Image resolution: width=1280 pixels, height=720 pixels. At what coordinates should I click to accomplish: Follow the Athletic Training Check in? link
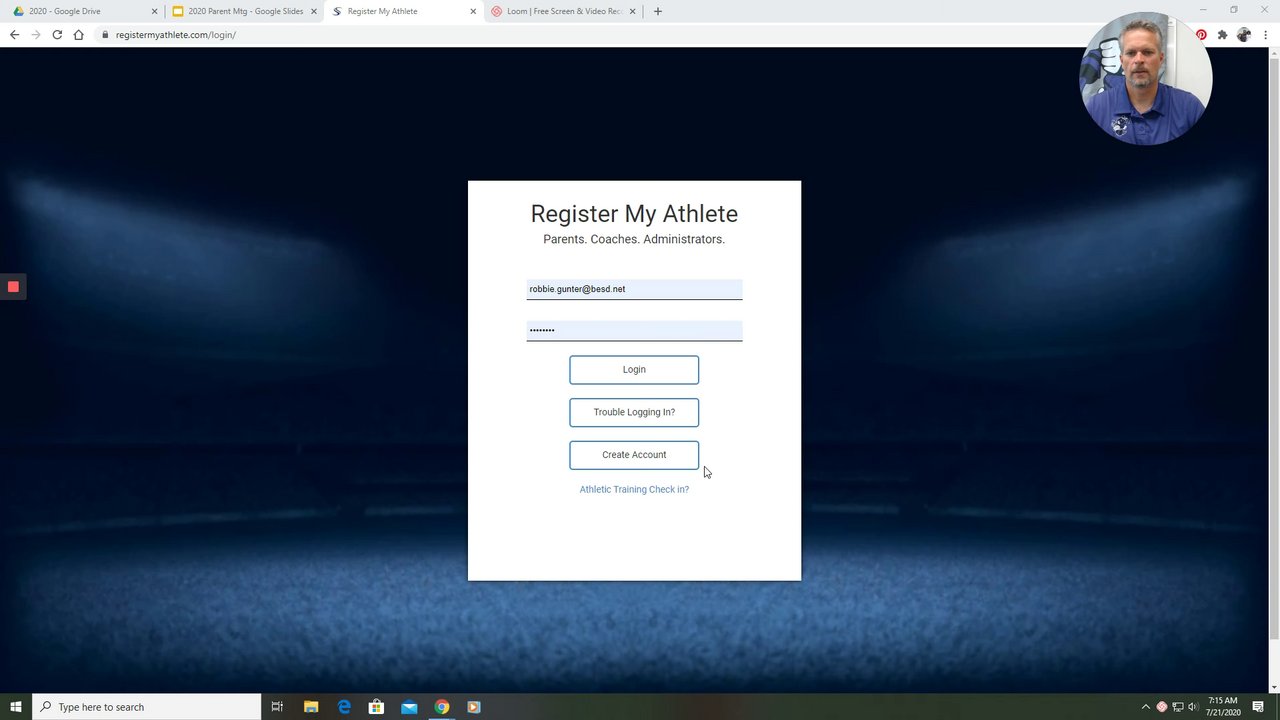[634, 489]
